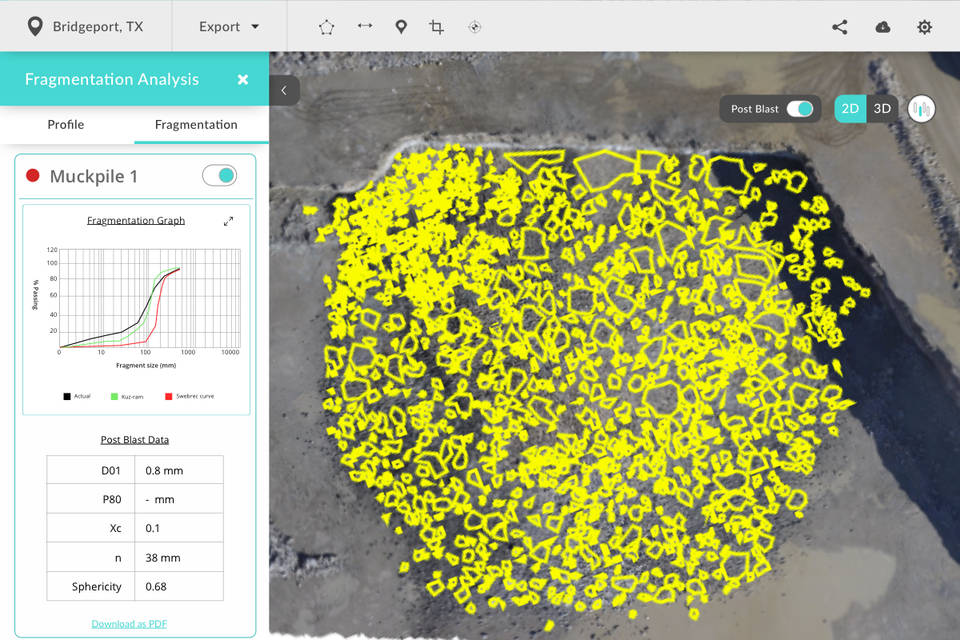The image size is (960, 640).
Task: Click the red Muckpile 1 color dot
Action: tap(33, 176)
